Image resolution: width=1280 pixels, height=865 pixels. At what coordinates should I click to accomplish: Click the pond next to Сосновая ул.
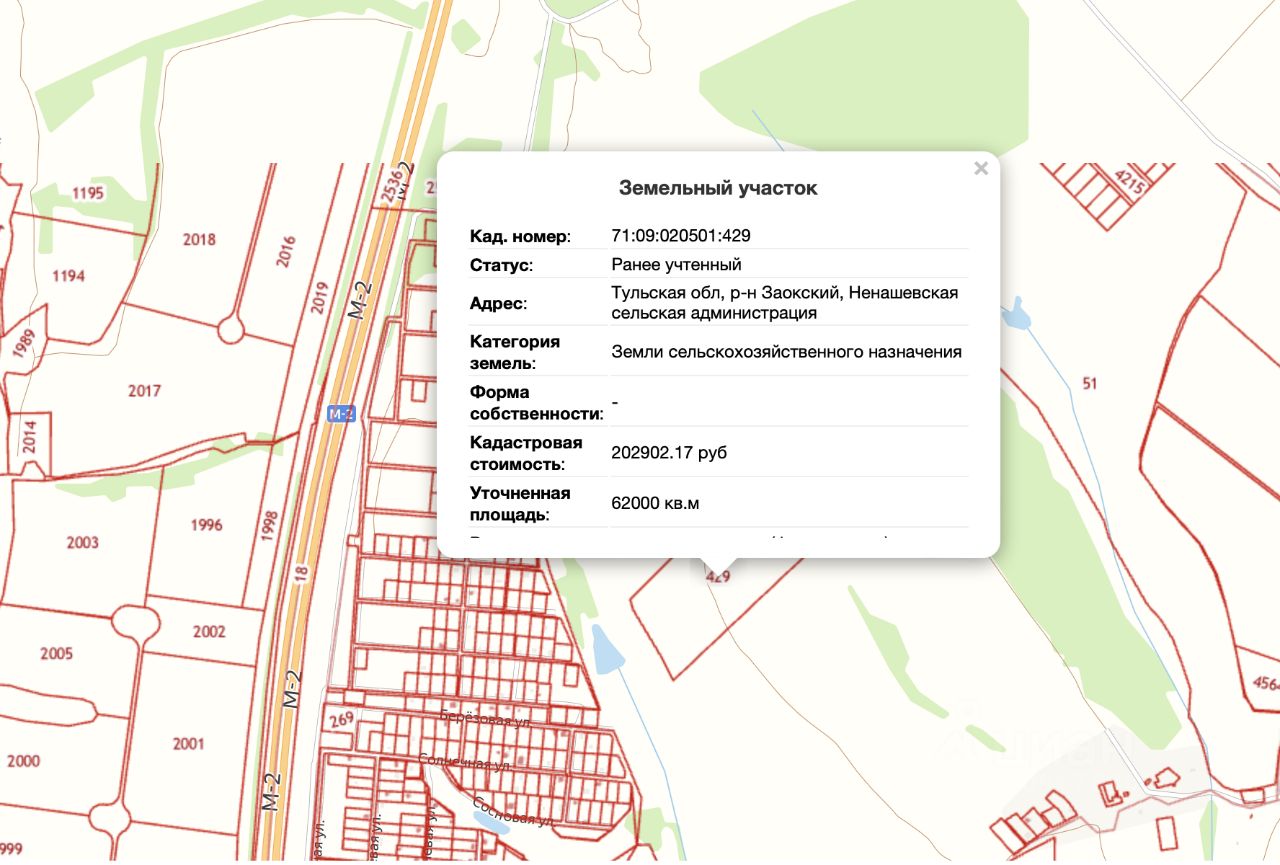click(489, 821)
